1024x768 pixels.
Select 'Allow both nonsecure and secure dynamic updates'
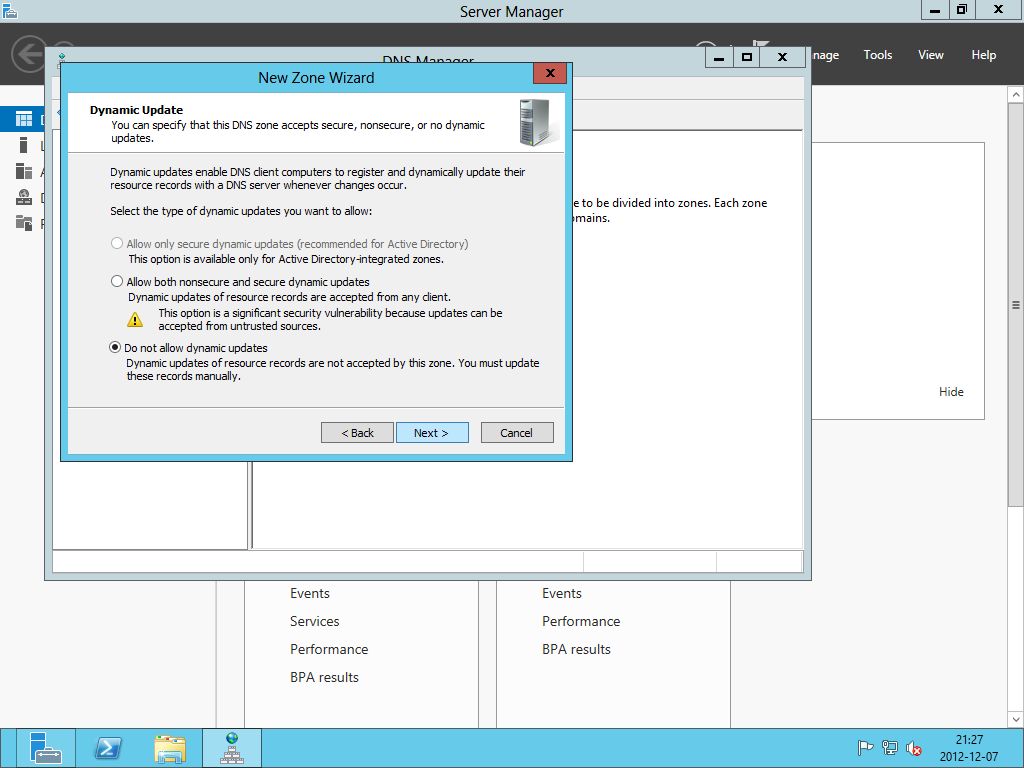coord(116,281)
